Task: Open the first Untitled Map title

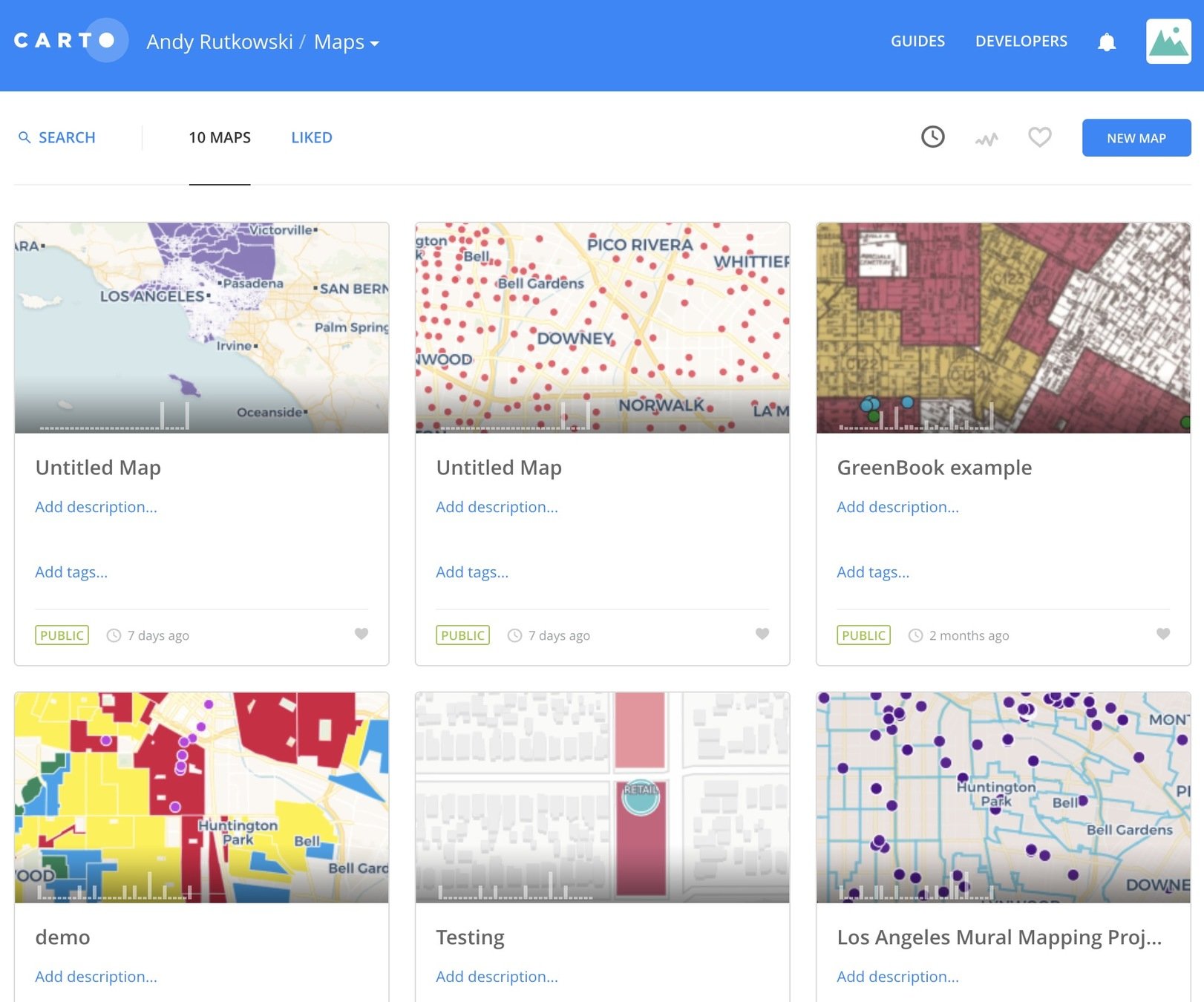Action: [98, 468]
